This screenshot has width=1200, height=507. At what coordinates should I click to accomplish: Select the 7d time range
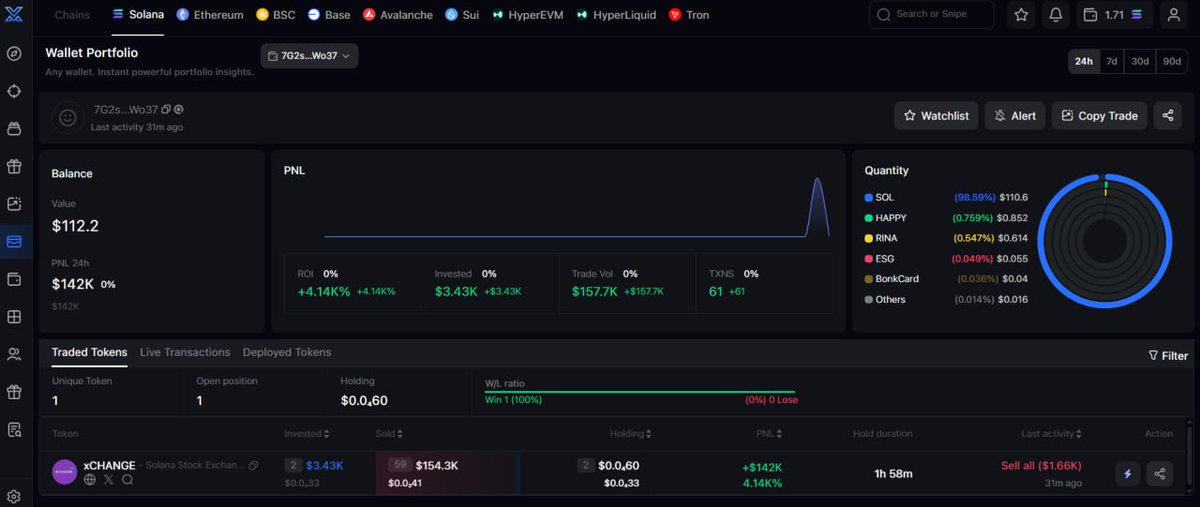click(x=1111, y=61)
